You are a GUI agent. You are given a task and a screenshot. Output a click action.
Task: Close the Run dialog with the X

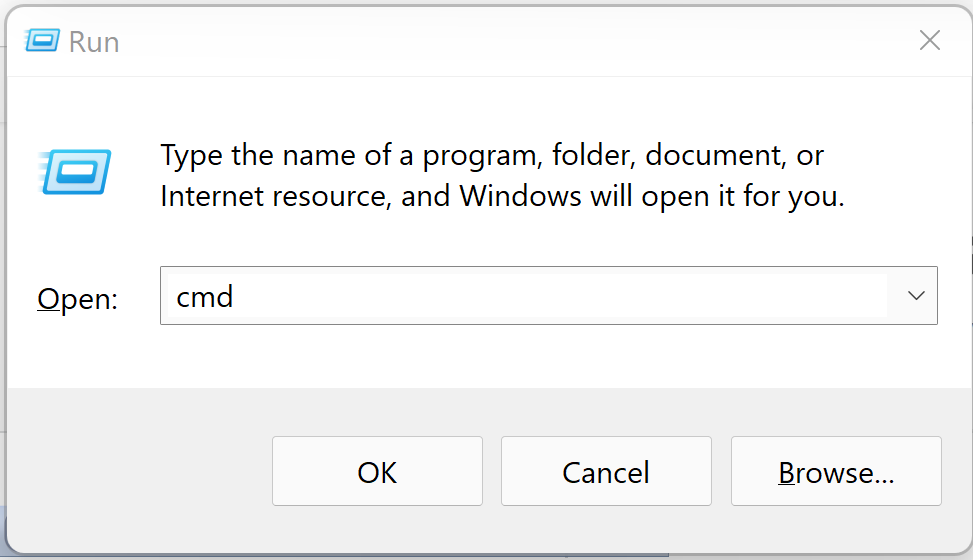point(930,41)
